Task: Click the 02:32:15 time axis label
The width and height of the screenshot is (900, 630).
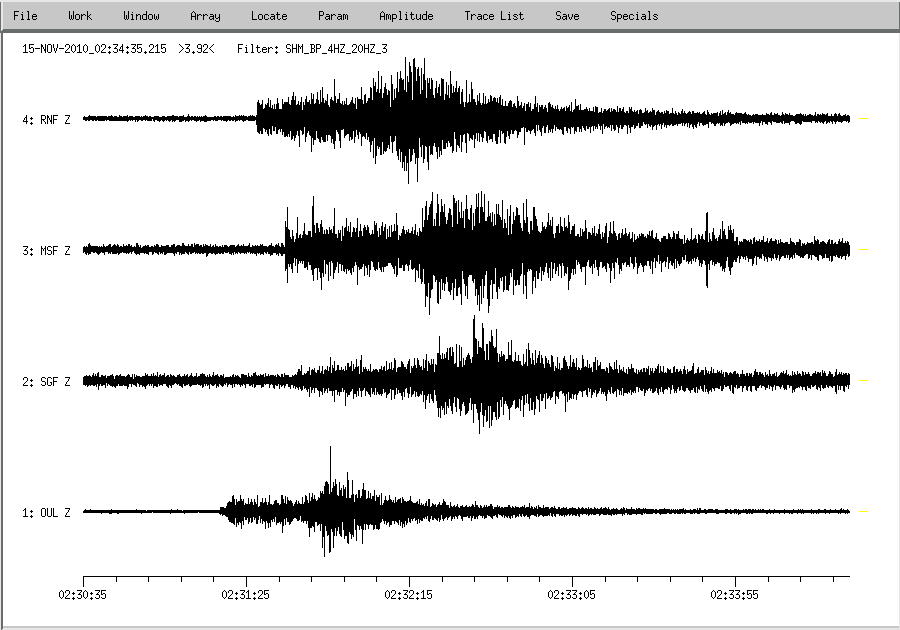Action: [409, 594]
